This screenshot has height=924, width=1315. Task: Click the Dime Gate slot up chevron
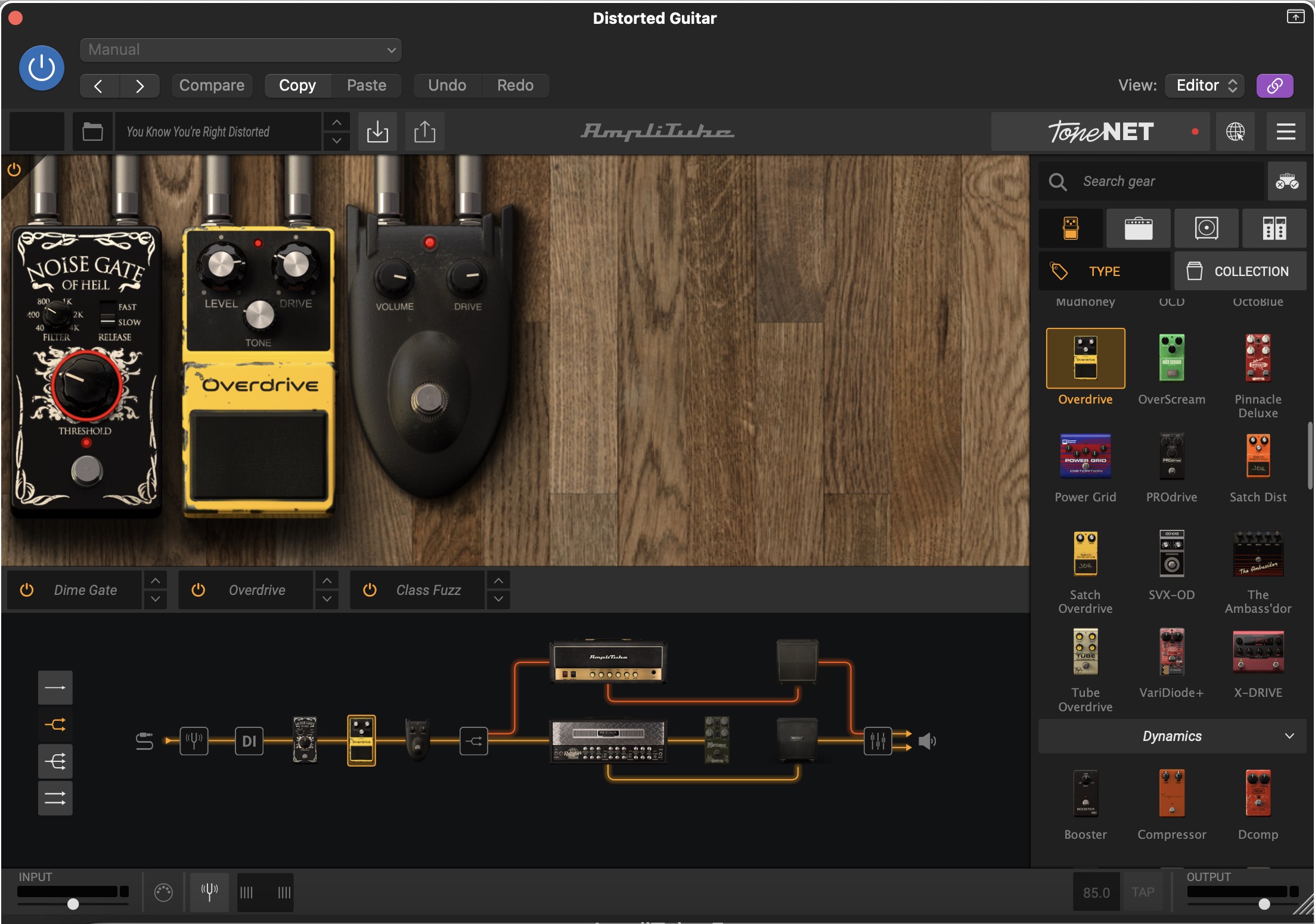click(x=155, y=581)
